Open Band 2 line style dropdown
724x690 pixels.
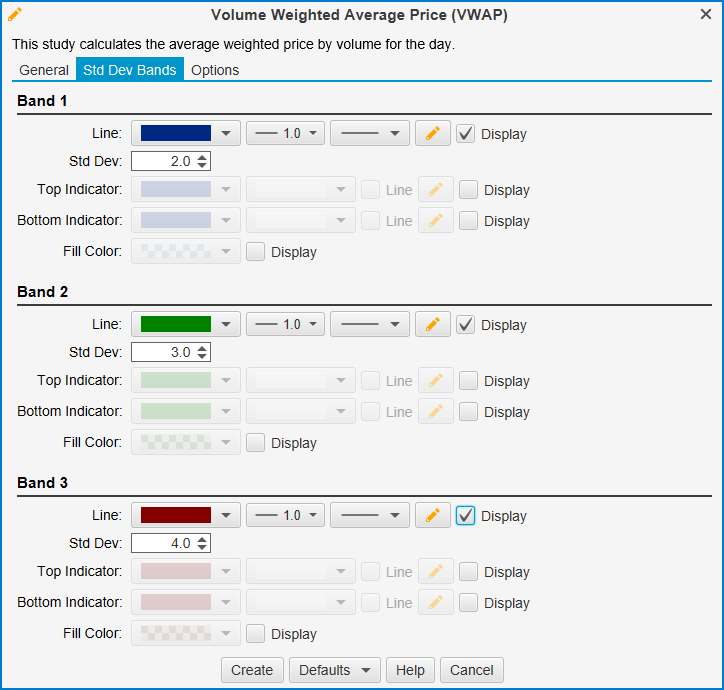(369, 325)
